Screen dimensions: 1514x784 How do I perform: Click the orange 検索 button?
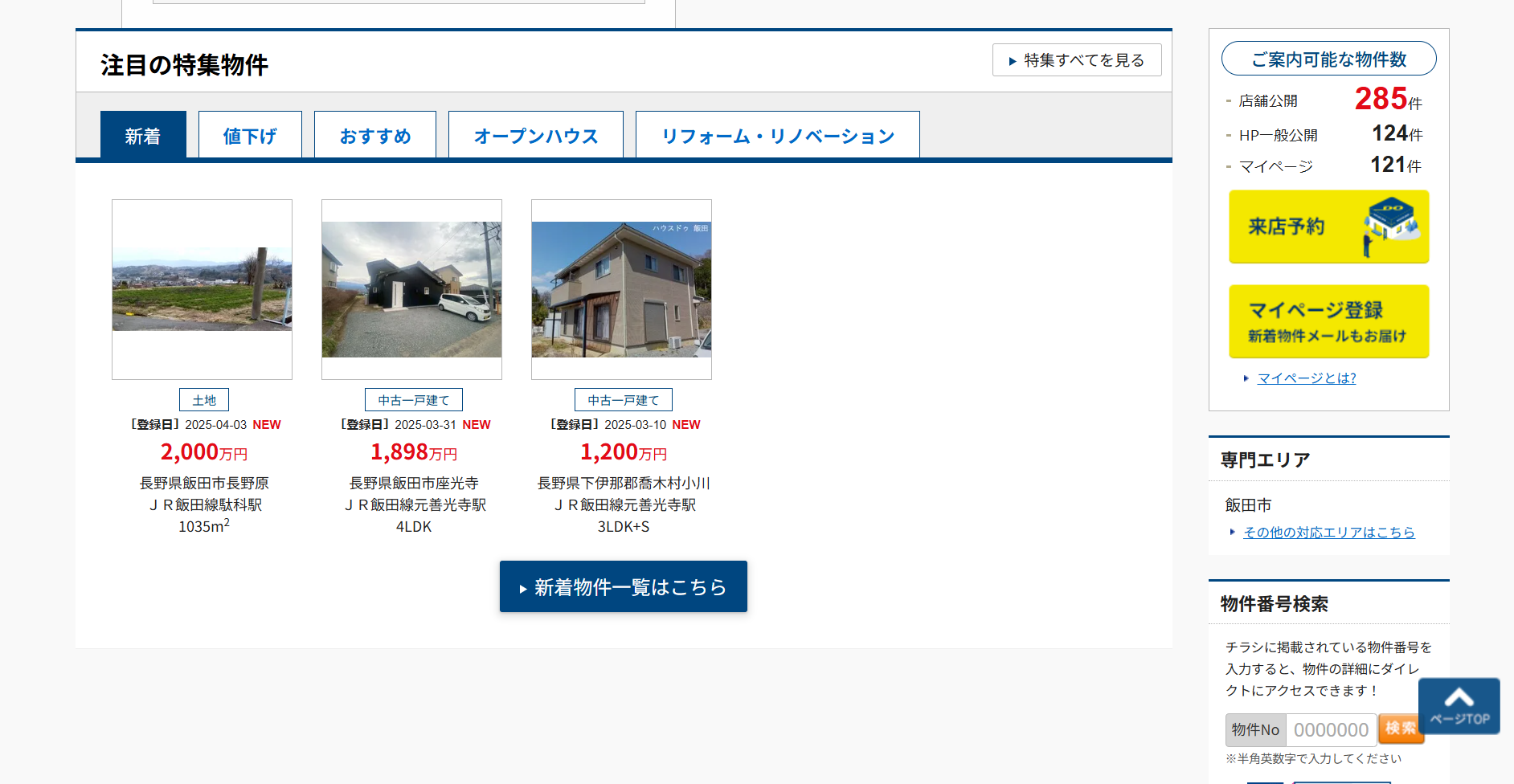pyautogui.click(x=1401, y=729)
